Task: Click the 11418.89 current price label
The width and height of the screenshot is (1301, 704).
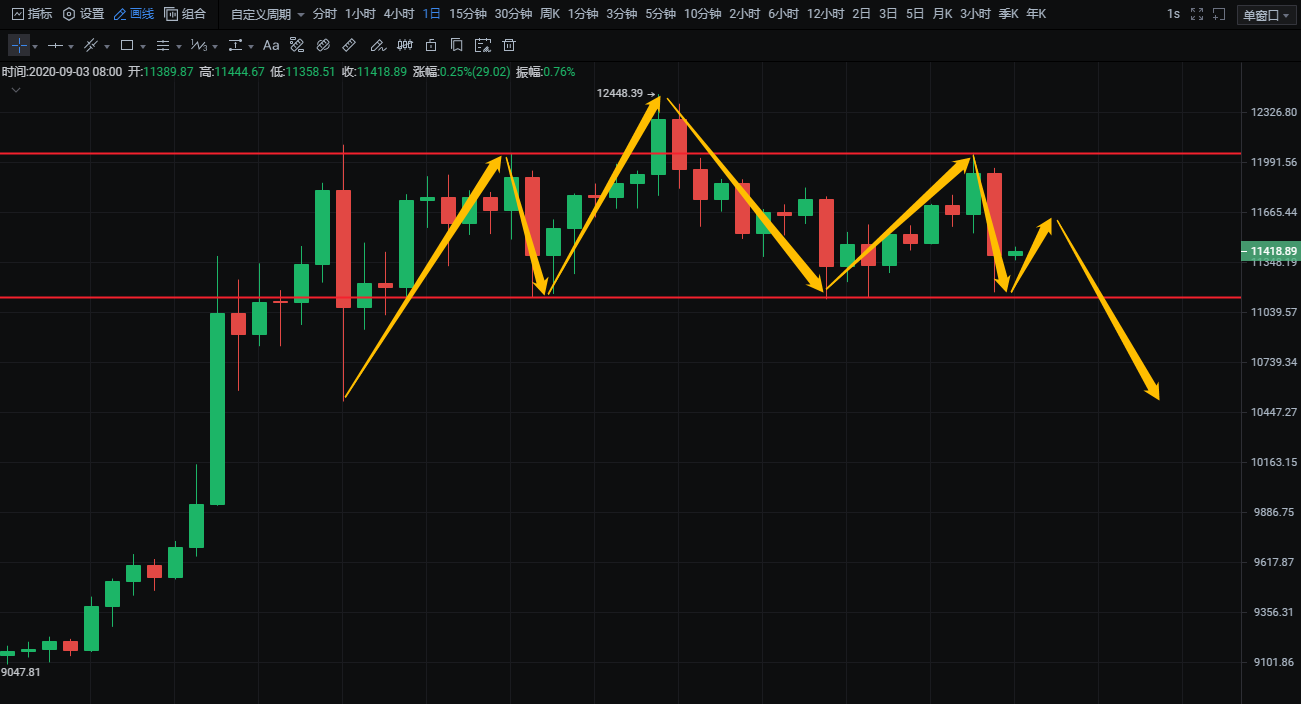Action: click(x=1269, y=251)
